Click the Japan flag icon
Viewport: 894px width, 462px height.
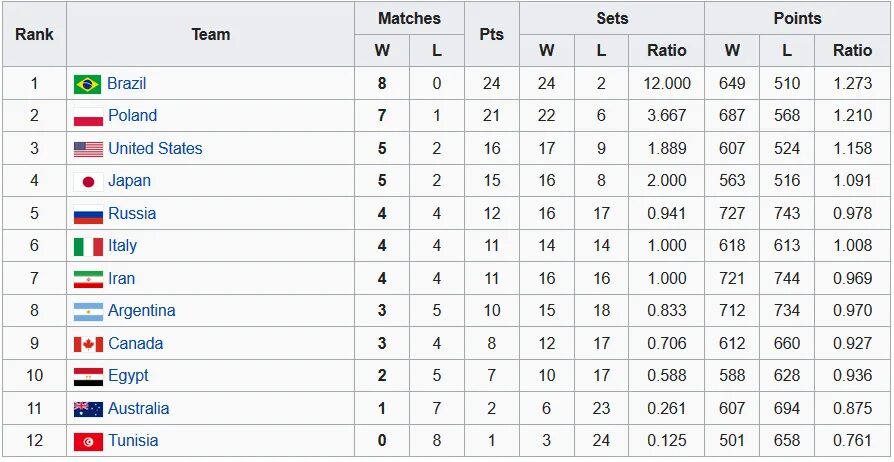88,182
